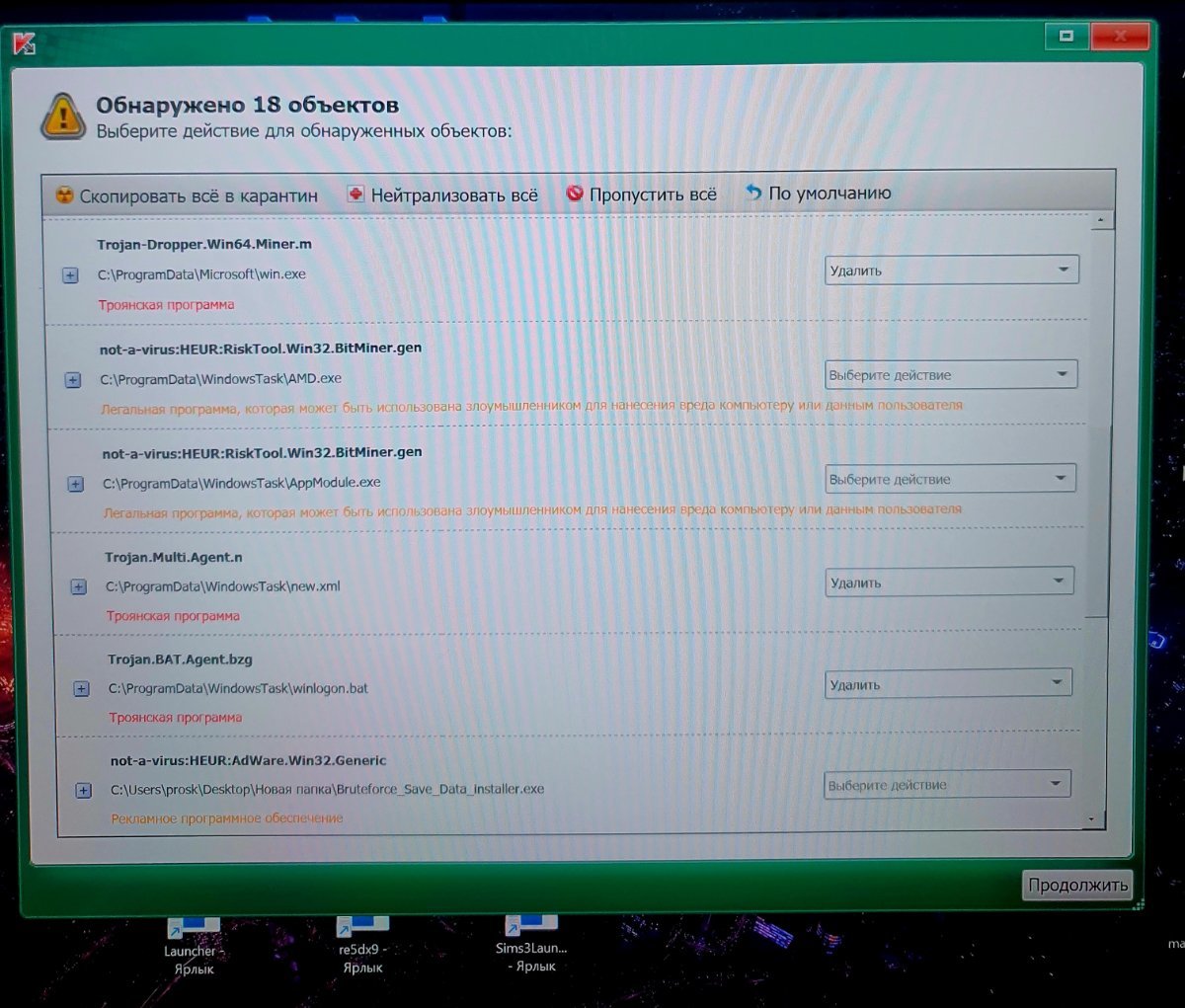Click the yellow warning triangle icon
Image resolution: width=1185 pixels, height=1008 pixels.
pos(62,116)
